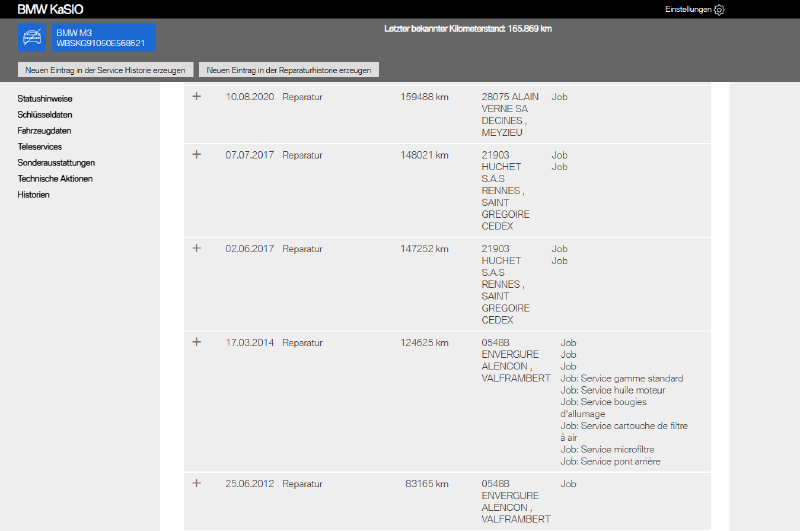The height and width of the screenshot is (531, 800).
Task: Click Reparatur label in 10.08.2020 row
Action: tap(303, 97)
